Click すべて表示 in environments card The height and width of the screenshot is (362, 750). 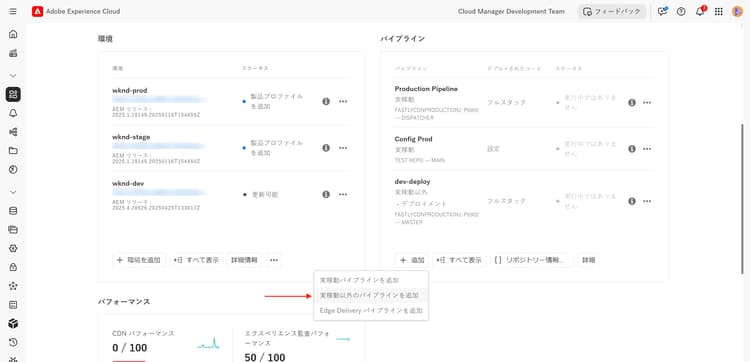(197, 260)
